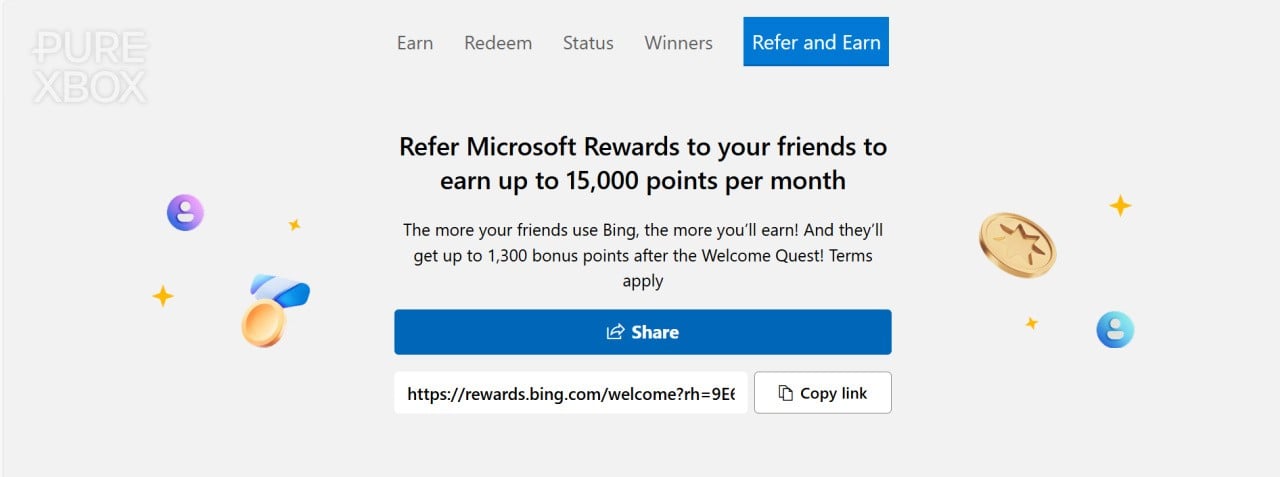Viewport: 1280px width, 477px height.
Task: Switch to the Redeem tab
Action: pos(498,43)
